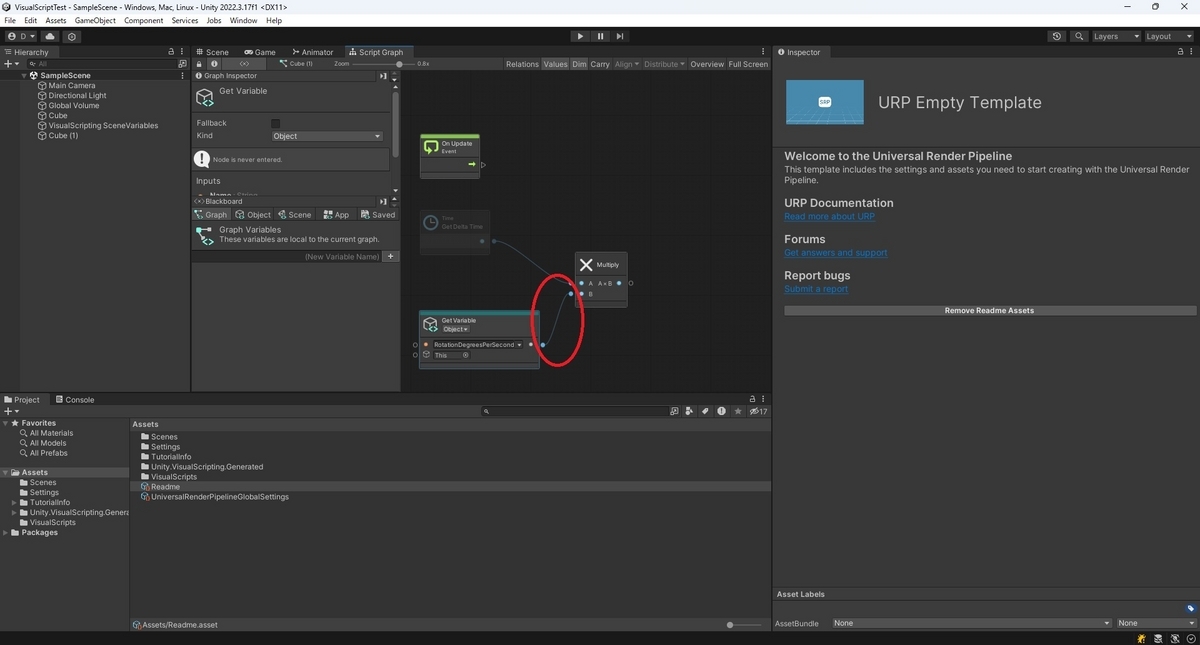Select the Multiply node X icon

[x=586, y=265]
